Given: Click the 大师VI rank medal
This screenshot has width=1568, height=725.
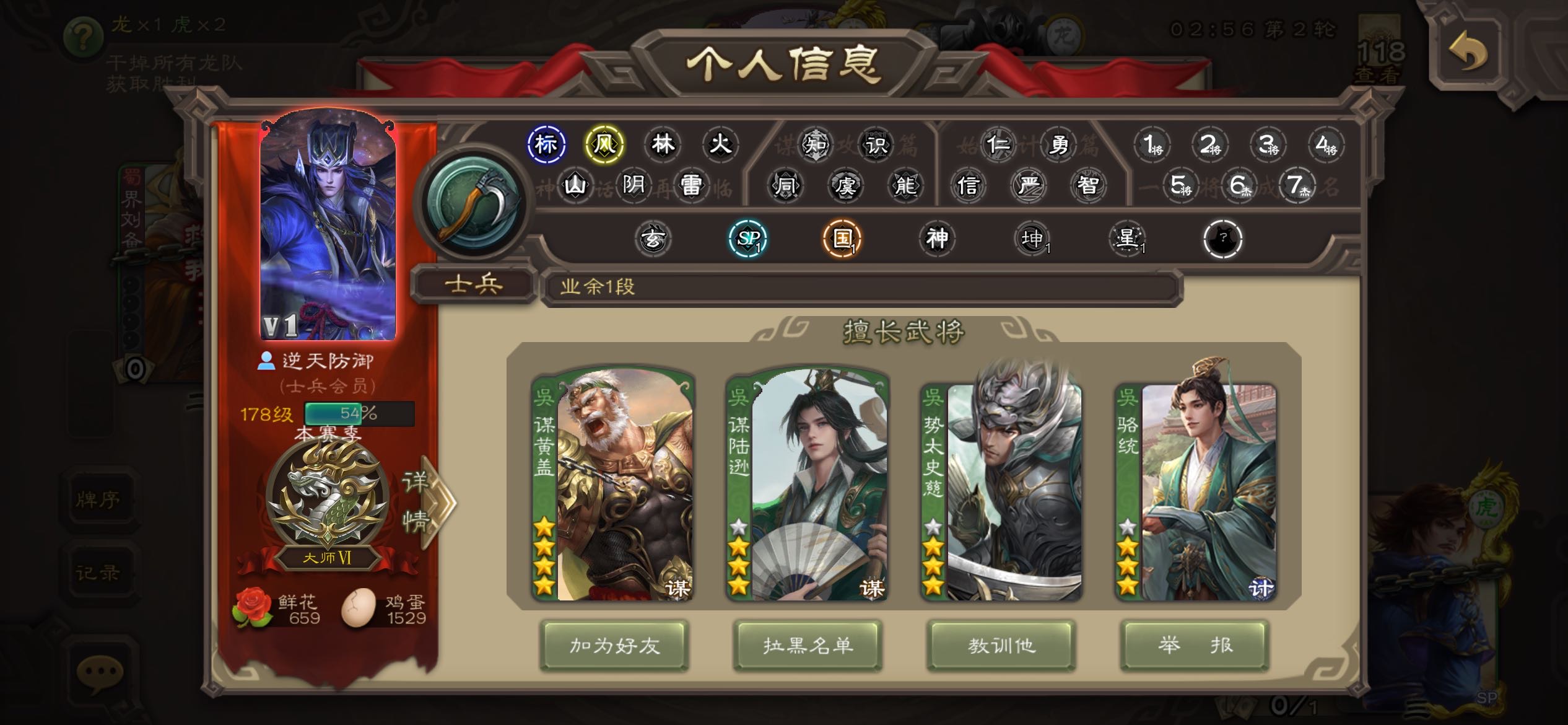Looking at the screenshot, I should tap(328, 504).
